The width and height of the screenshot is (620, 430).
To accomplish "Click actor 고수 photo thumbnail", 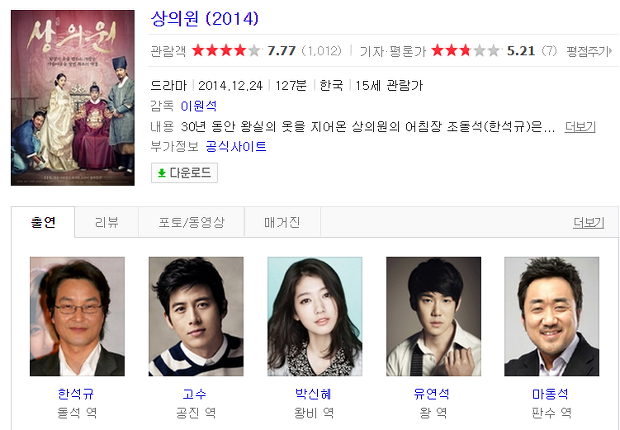I will (196, 316).
